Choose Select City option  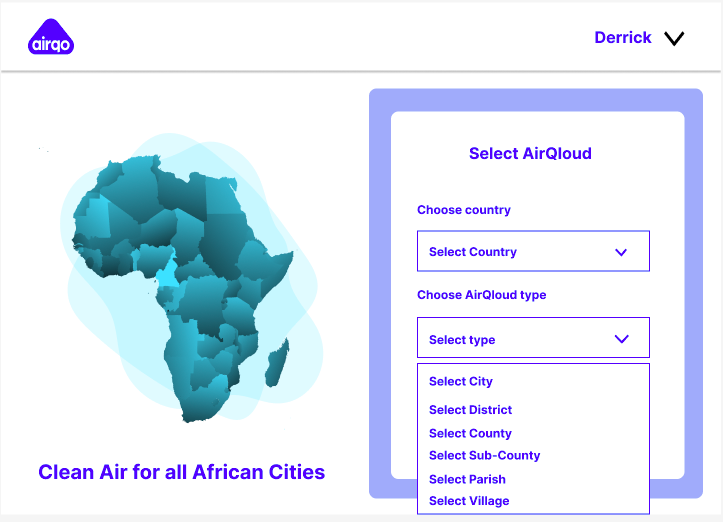pyautogui.click(x=461, y=381)
